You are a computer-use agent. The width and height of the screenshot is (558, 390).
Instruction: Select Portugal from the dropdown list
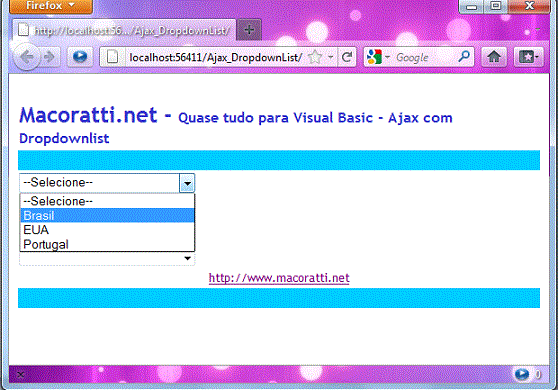107,244
